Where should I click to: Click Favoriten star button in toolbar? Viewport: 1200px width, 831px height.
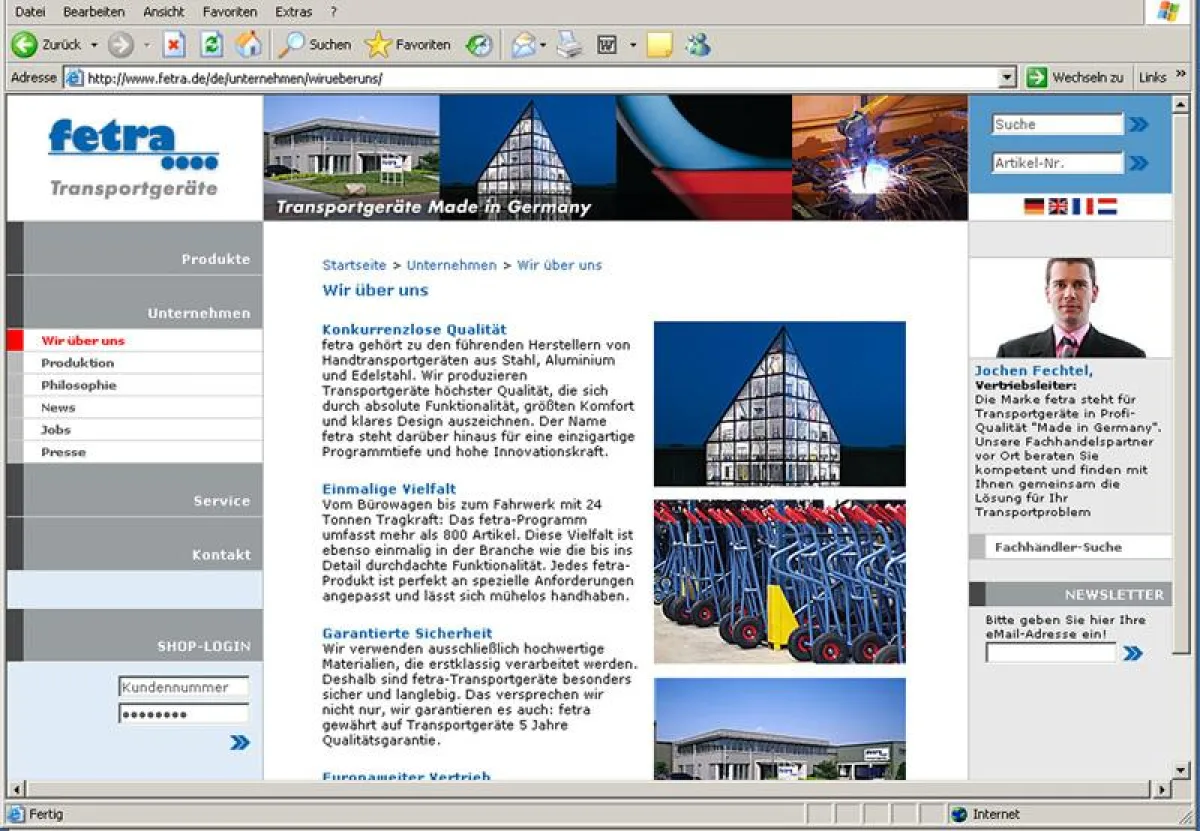(x=407, y=45)
